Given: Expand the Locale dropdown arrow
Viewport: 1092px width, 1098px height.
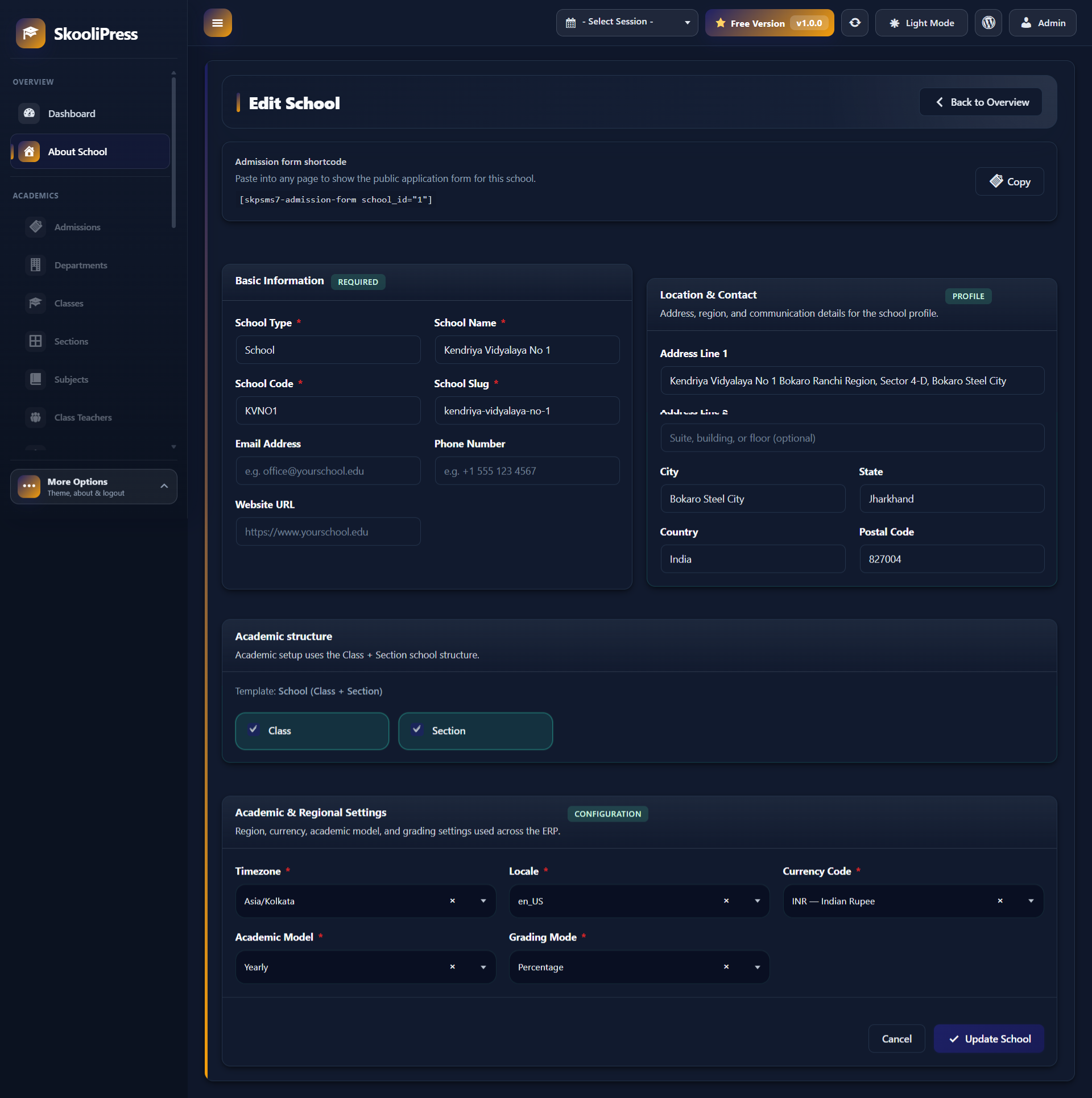Looking at the screenshot, I should [x=757, y=901].
